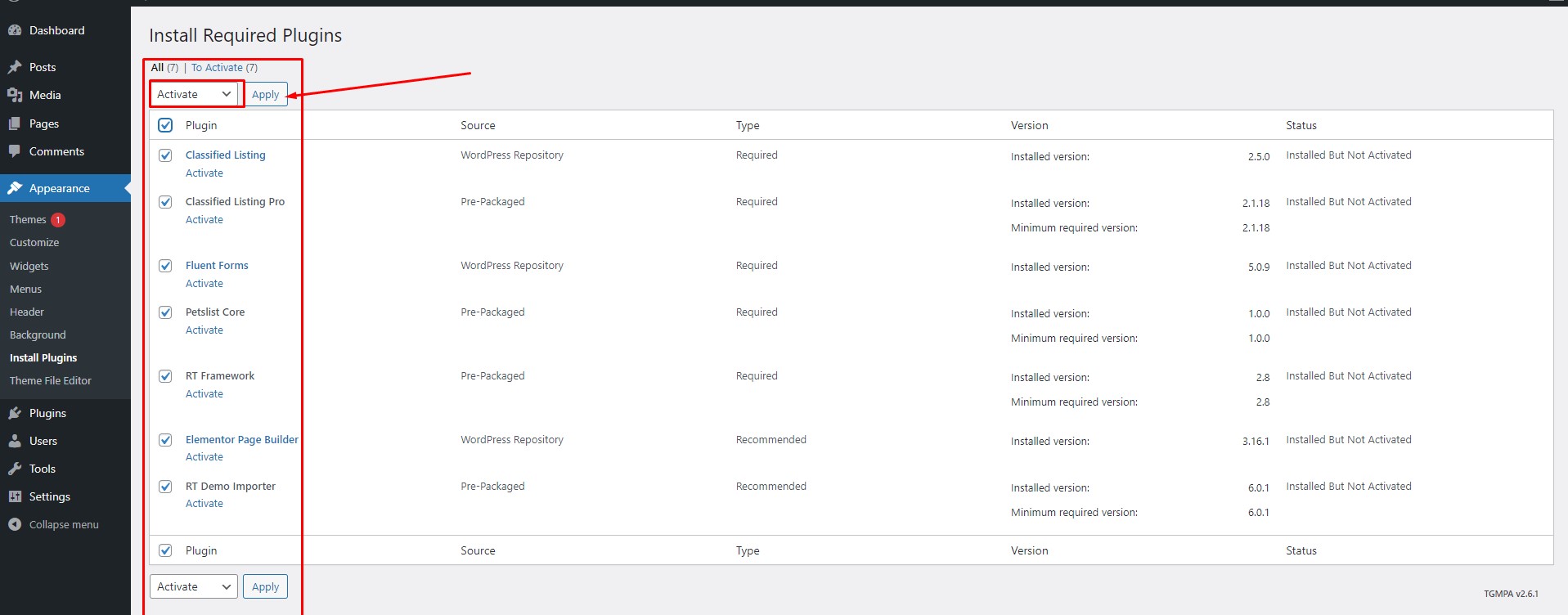Open the Widgets submenu item

coord(29,266)
